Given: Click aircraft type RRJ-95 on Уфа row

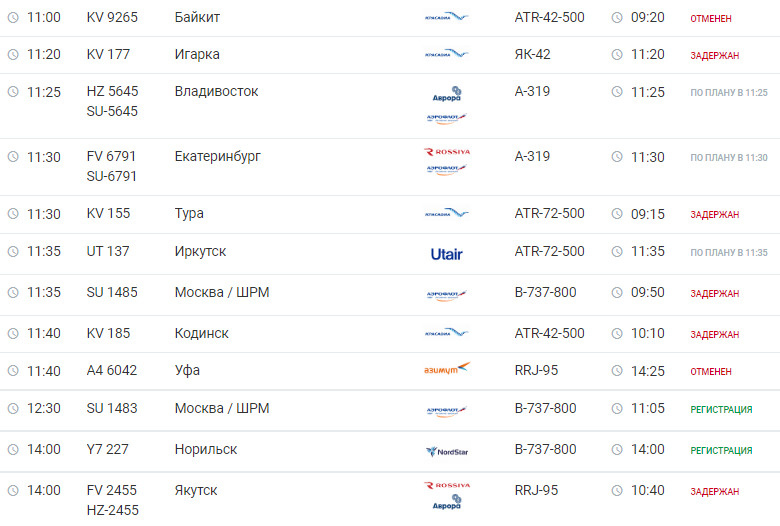Looking at the screenshot, I should coord(536,370).
